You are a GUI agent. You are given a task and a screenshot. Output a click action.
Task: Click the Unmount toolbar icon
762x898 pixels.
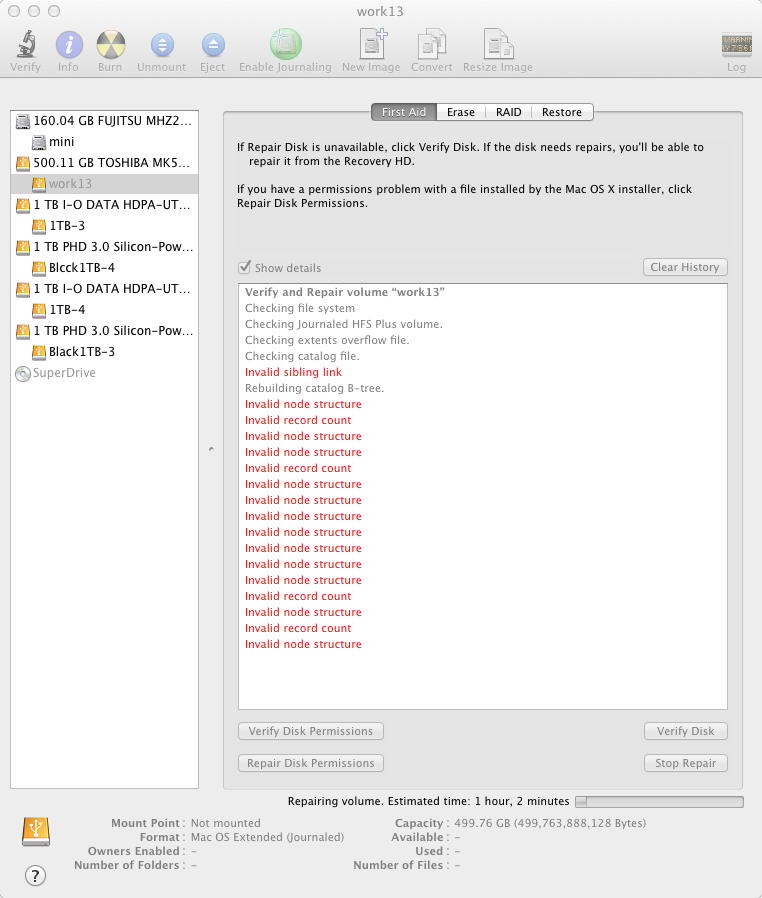coord(162,45)
